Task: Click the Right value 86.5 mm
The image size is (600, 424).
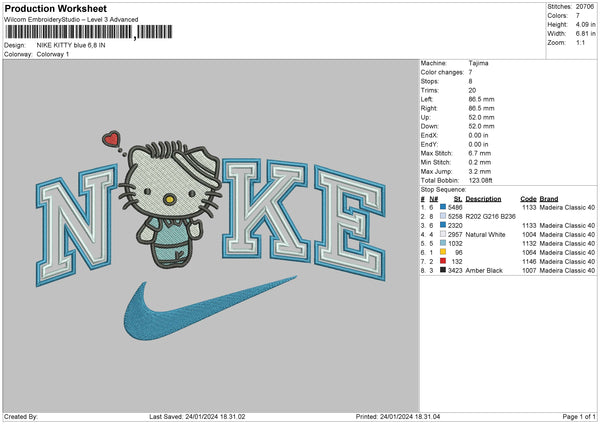Action: click(481, 108)
